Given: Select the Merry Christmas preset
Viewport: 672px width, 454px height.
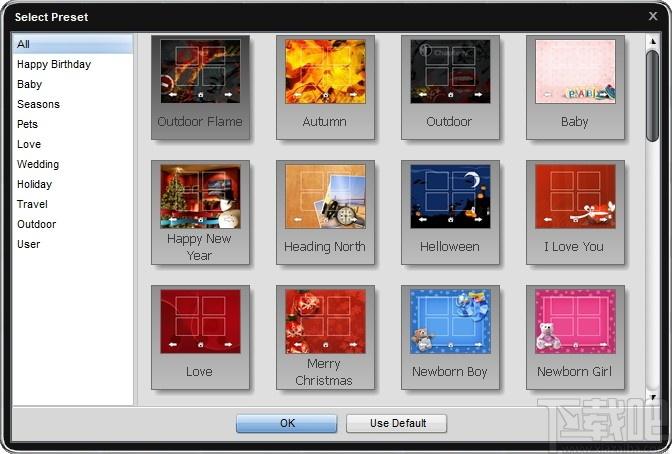Looking at the screenshot, I should 325,337.
